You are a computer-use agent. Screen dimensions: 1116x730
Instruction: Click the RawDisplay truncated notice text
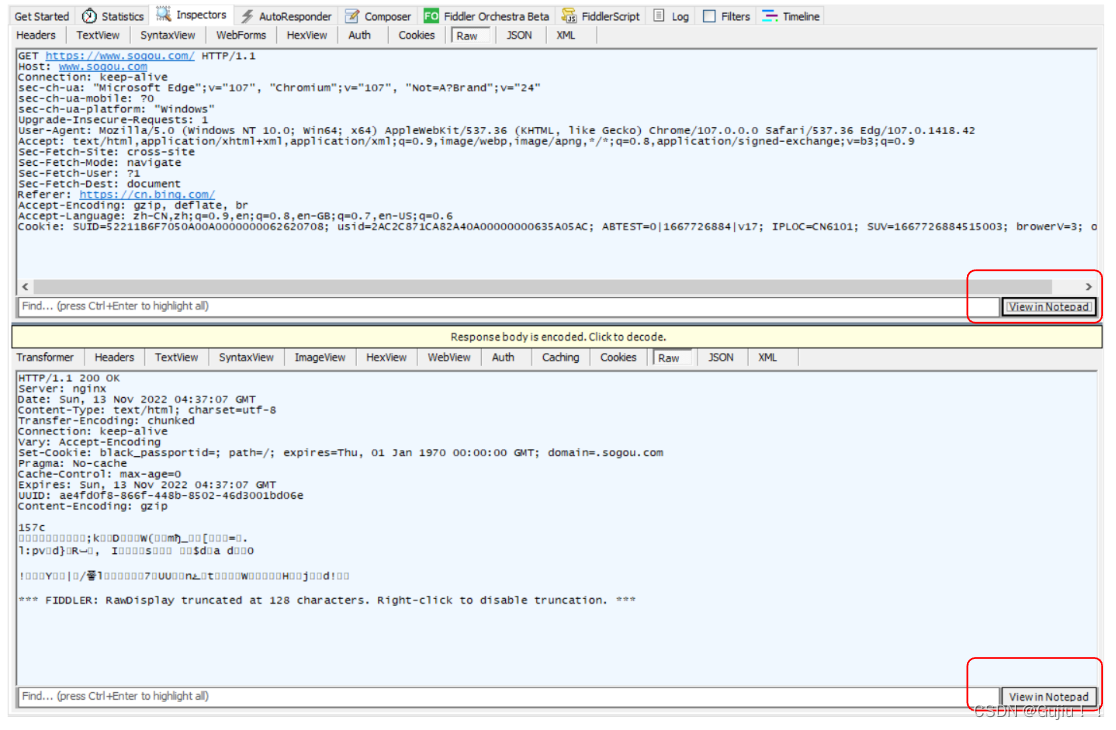327,600
